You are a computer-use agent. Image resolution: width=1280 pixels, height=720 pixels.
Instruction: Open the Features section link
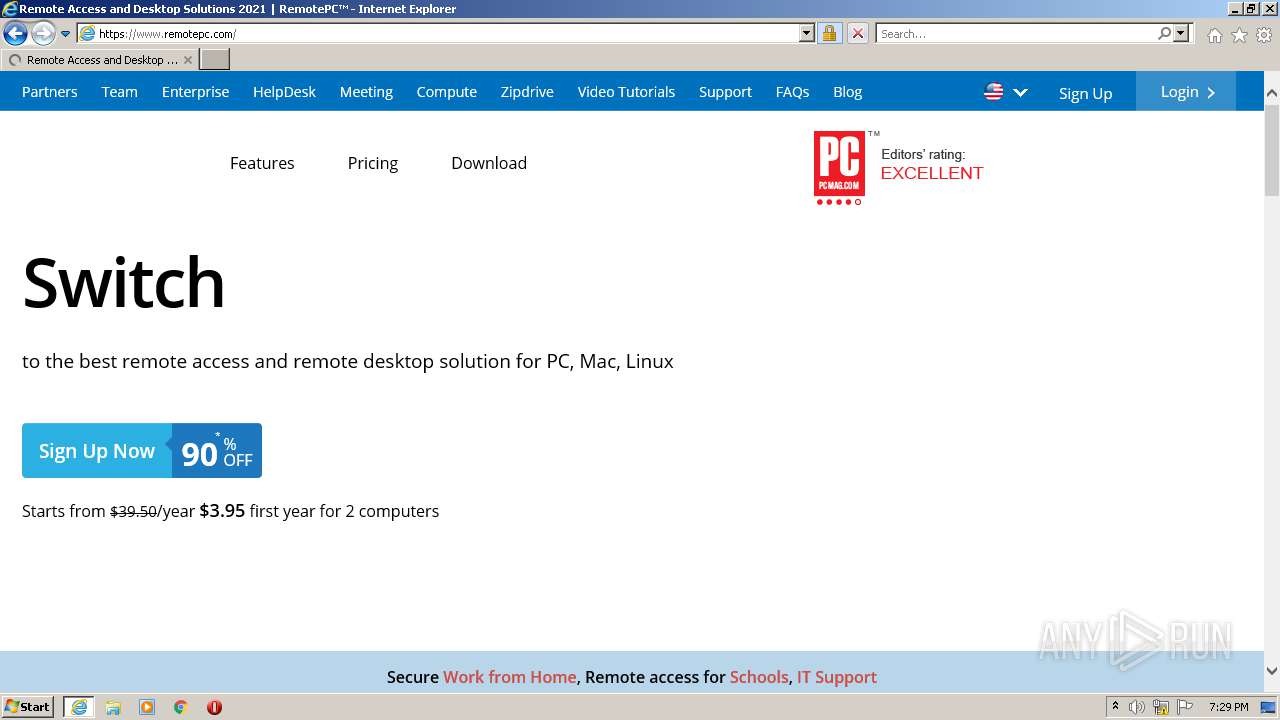262,163
